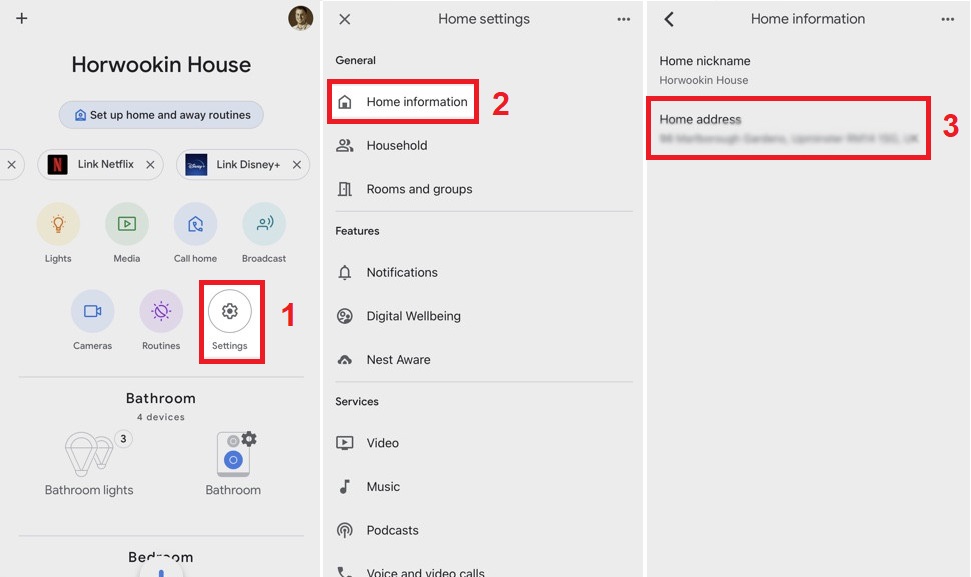Edit the Home address entry
971x577 pixels.
(789, 128)
